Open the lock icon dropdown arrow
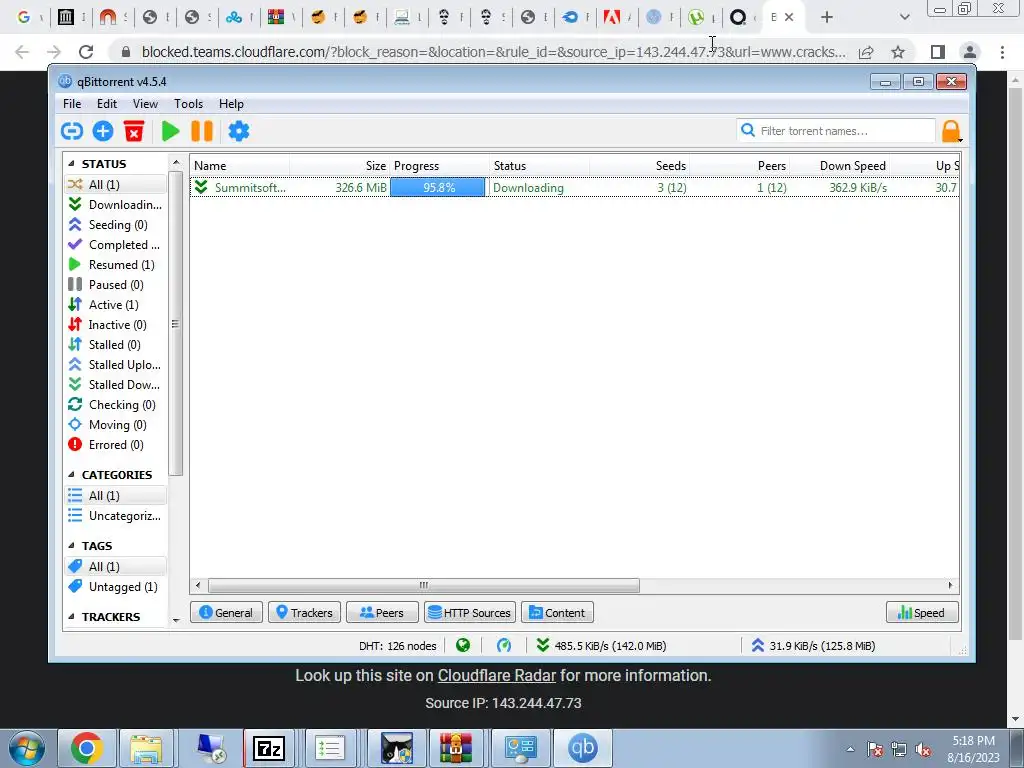 point(961,140)
